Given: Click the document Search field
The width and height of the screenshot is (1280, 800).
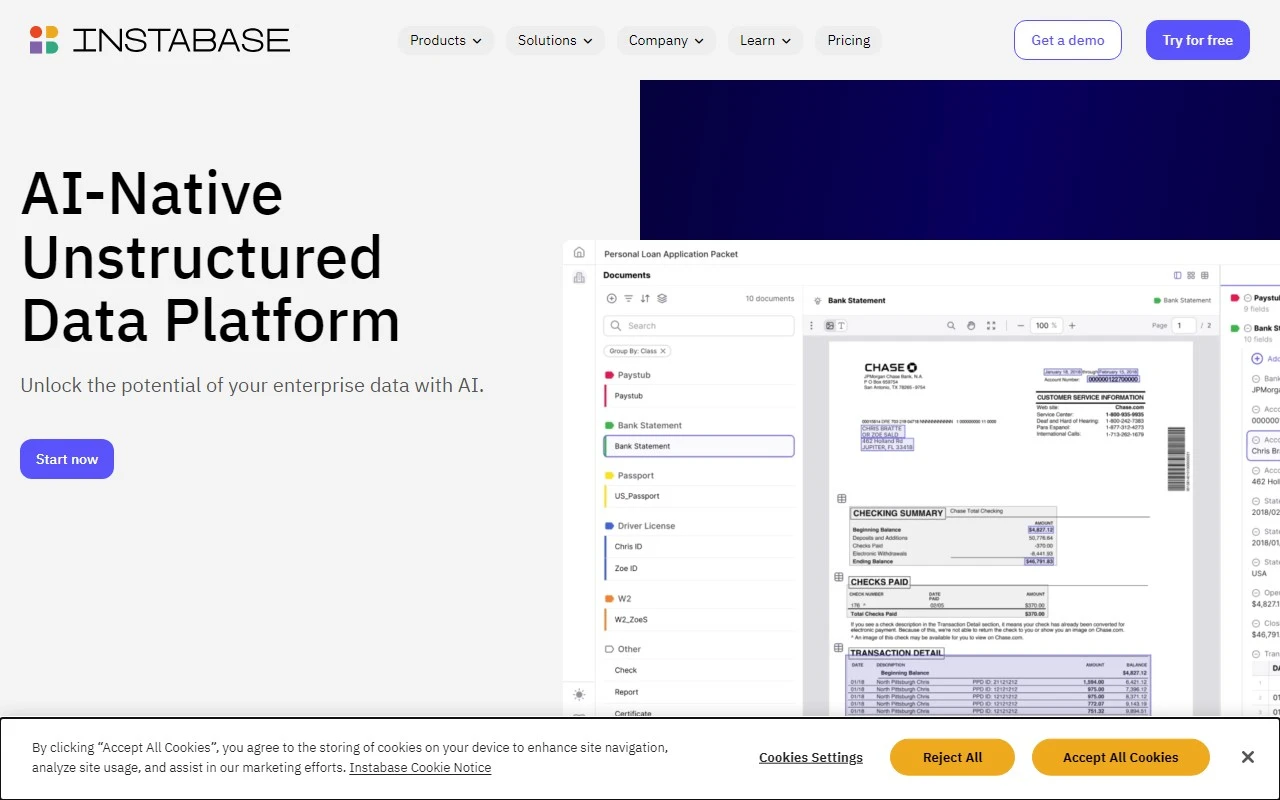Looking at the screenshot, I should click(699, 326).
